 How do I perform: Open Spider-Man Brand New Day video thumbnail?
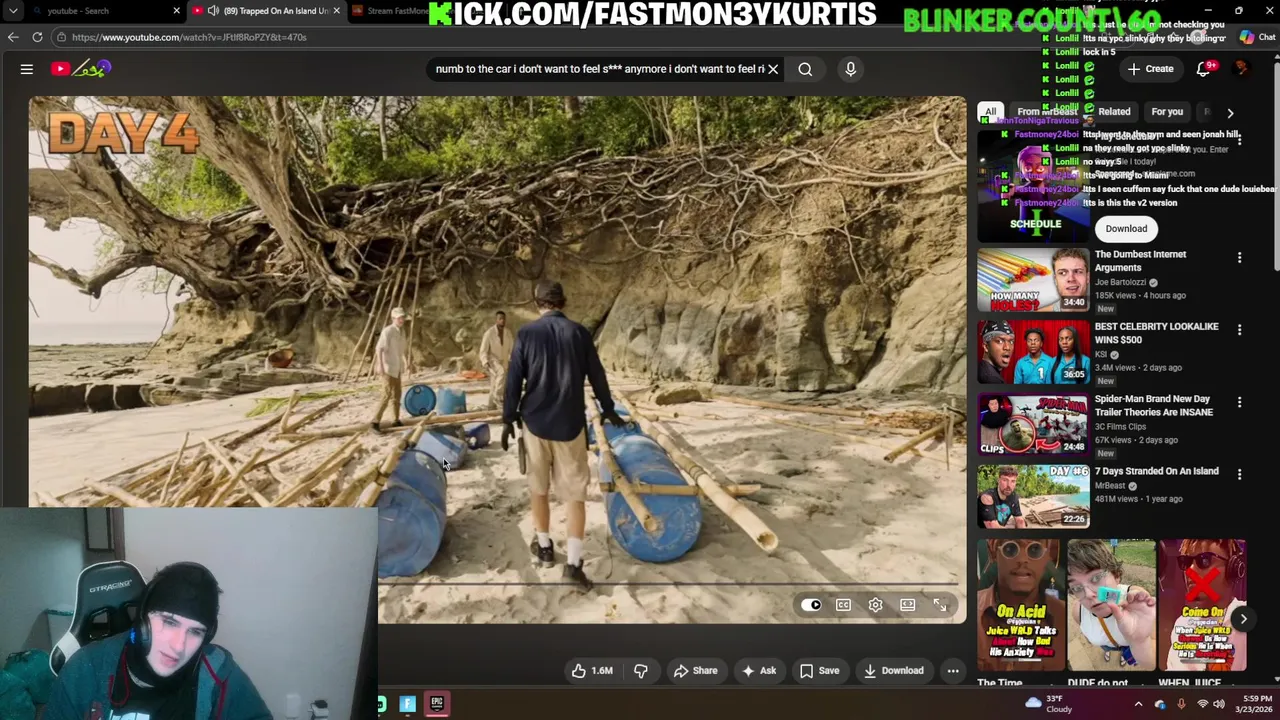click(1033, 424)
